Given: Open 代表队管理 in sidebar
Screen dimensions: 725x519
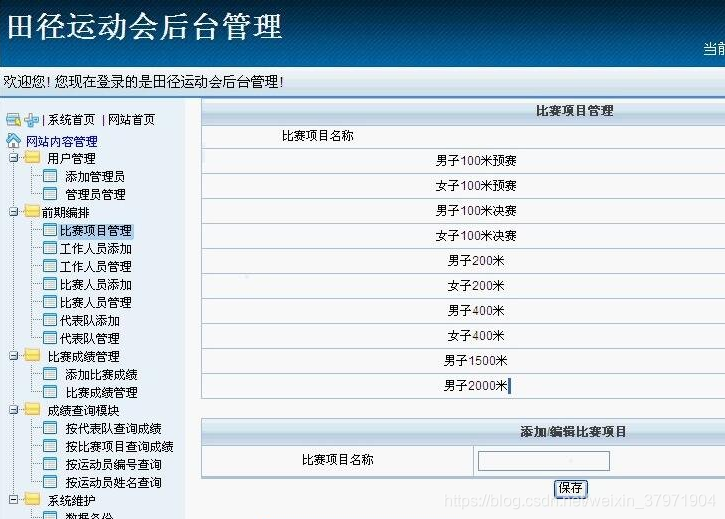Looking at the screenshot, I should click(90, 339).
